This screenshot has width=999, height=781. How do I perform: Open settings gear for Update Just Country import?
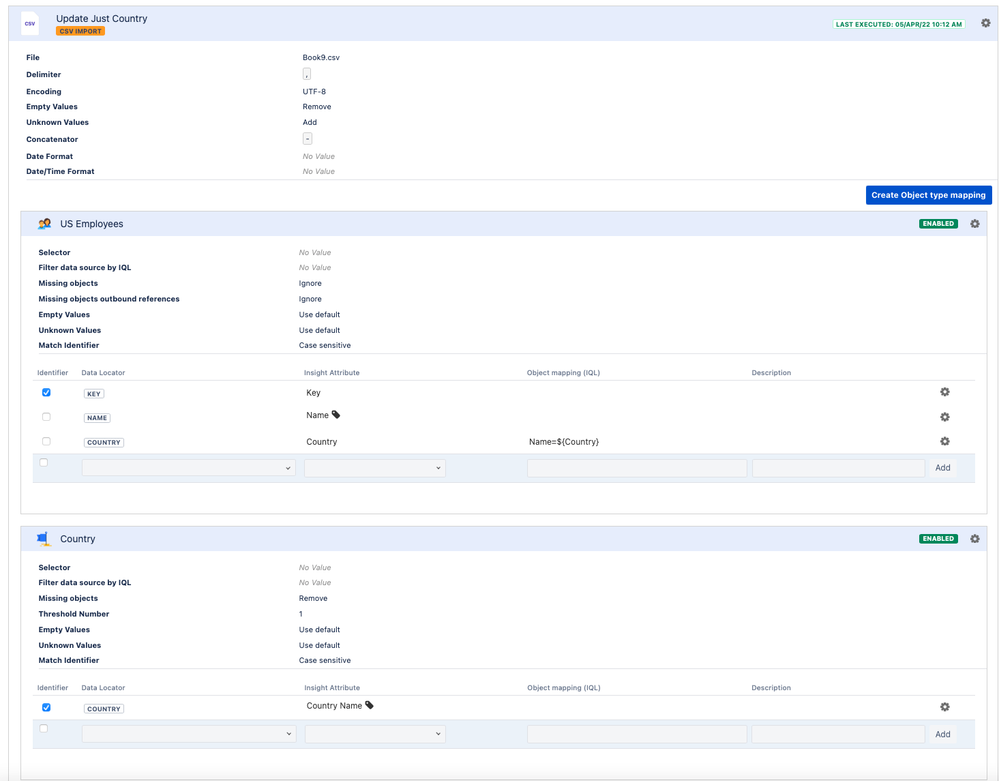(x=986, y=24)
